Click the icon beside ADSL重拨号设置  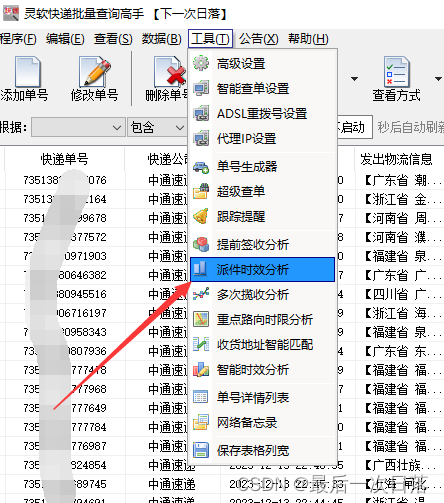coord(201,113)
